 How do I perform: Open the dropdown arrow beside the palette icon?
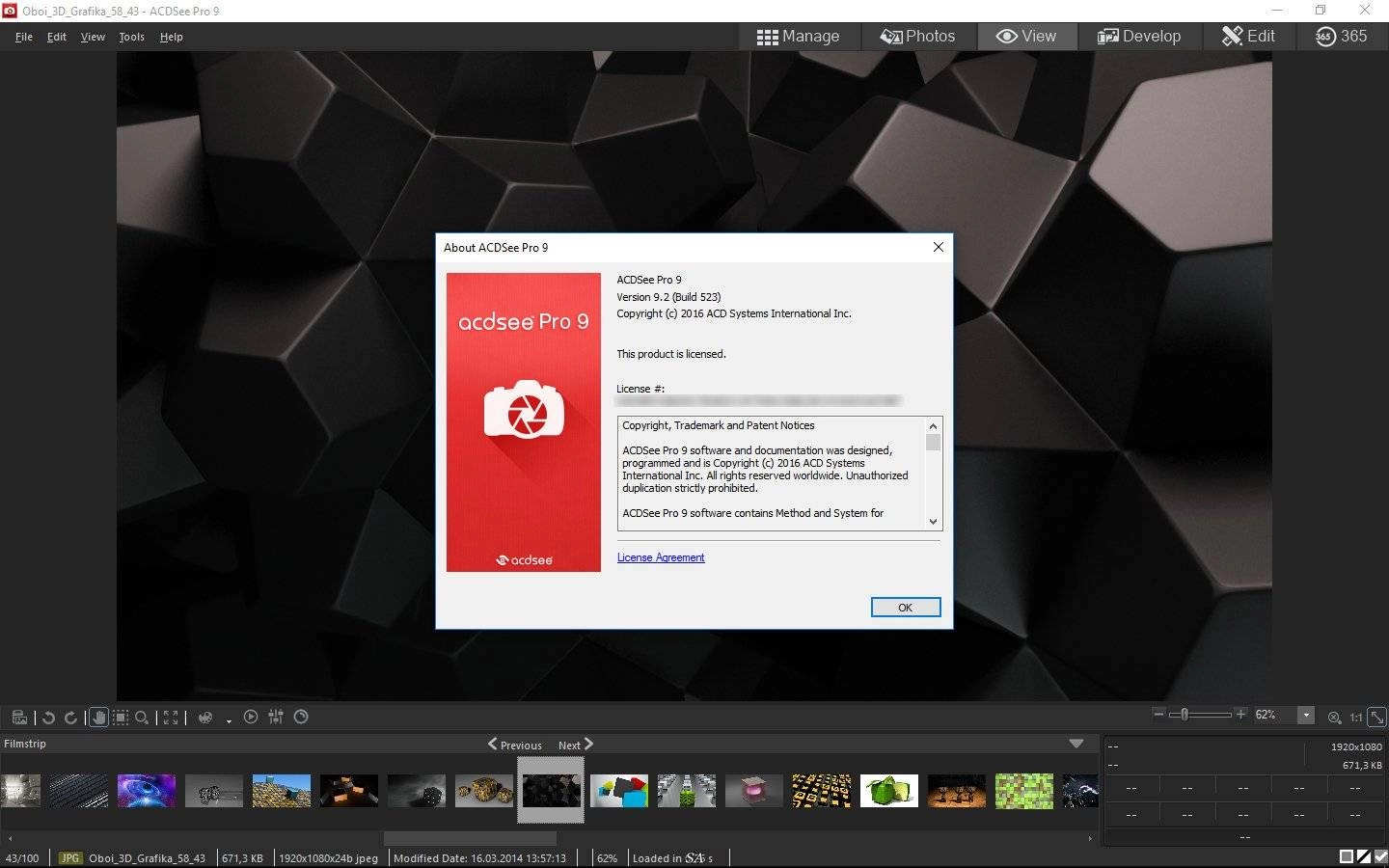tap(229, 720)
